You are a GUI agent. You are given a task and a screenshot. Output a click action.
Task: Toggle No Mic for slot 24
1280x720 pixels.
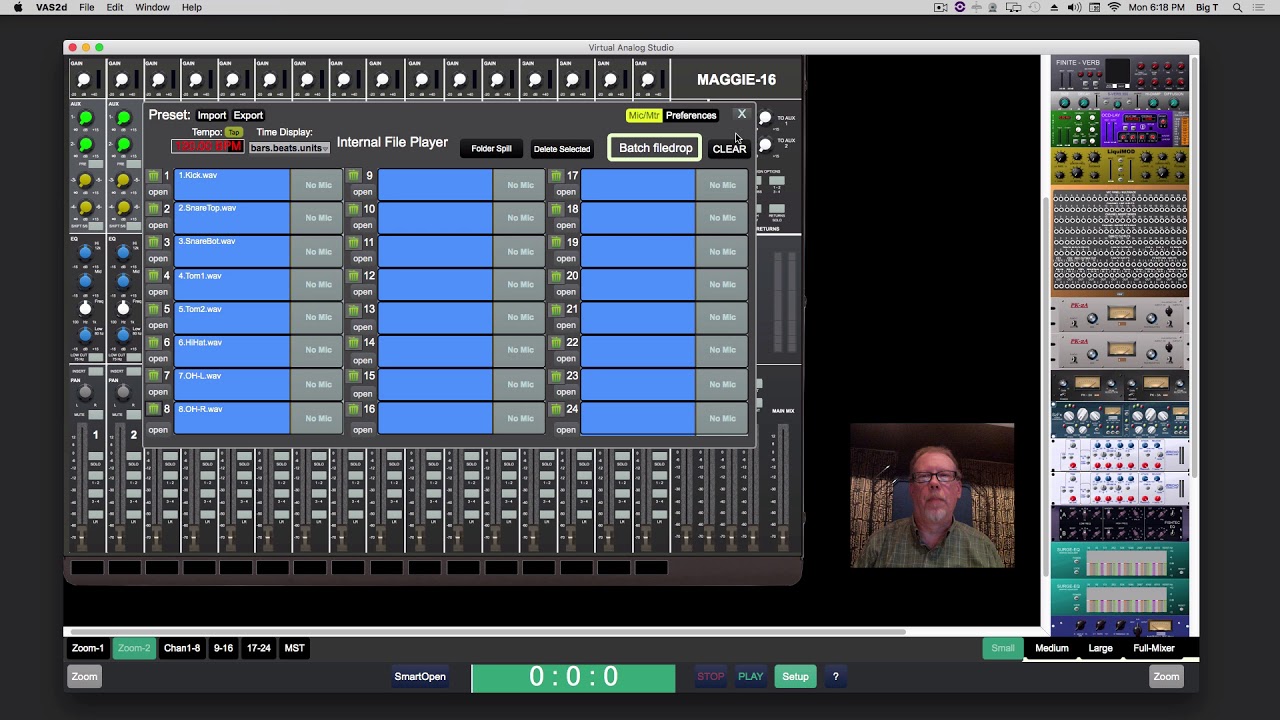coord(722,418)
